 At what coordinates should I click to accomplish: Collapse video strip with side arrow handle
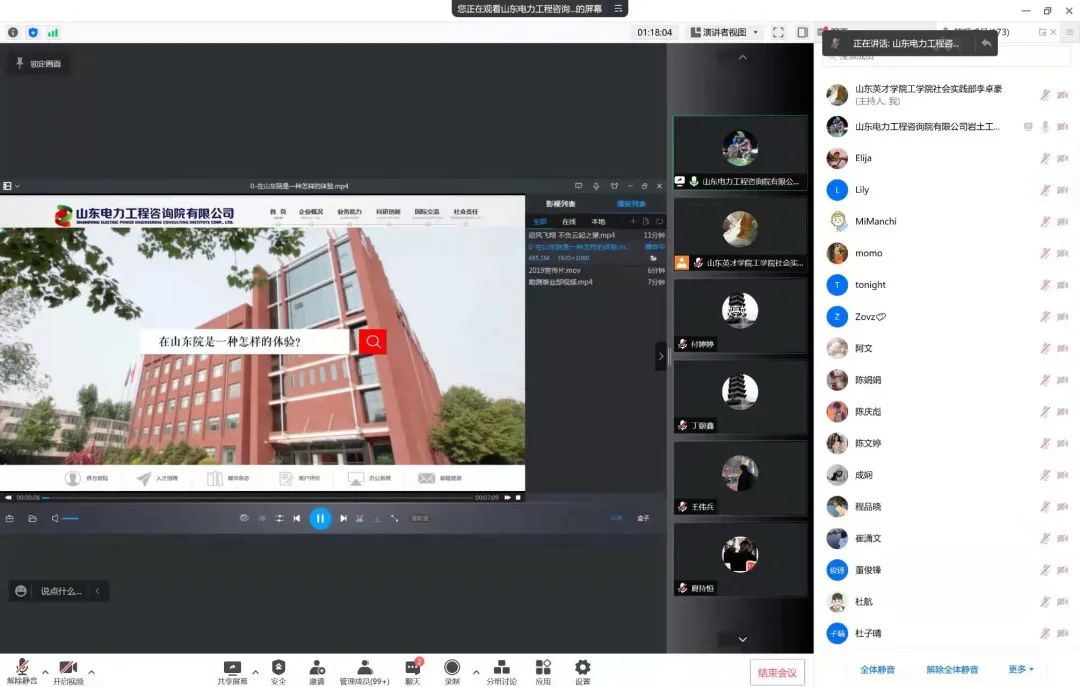(x=661, y=356)
